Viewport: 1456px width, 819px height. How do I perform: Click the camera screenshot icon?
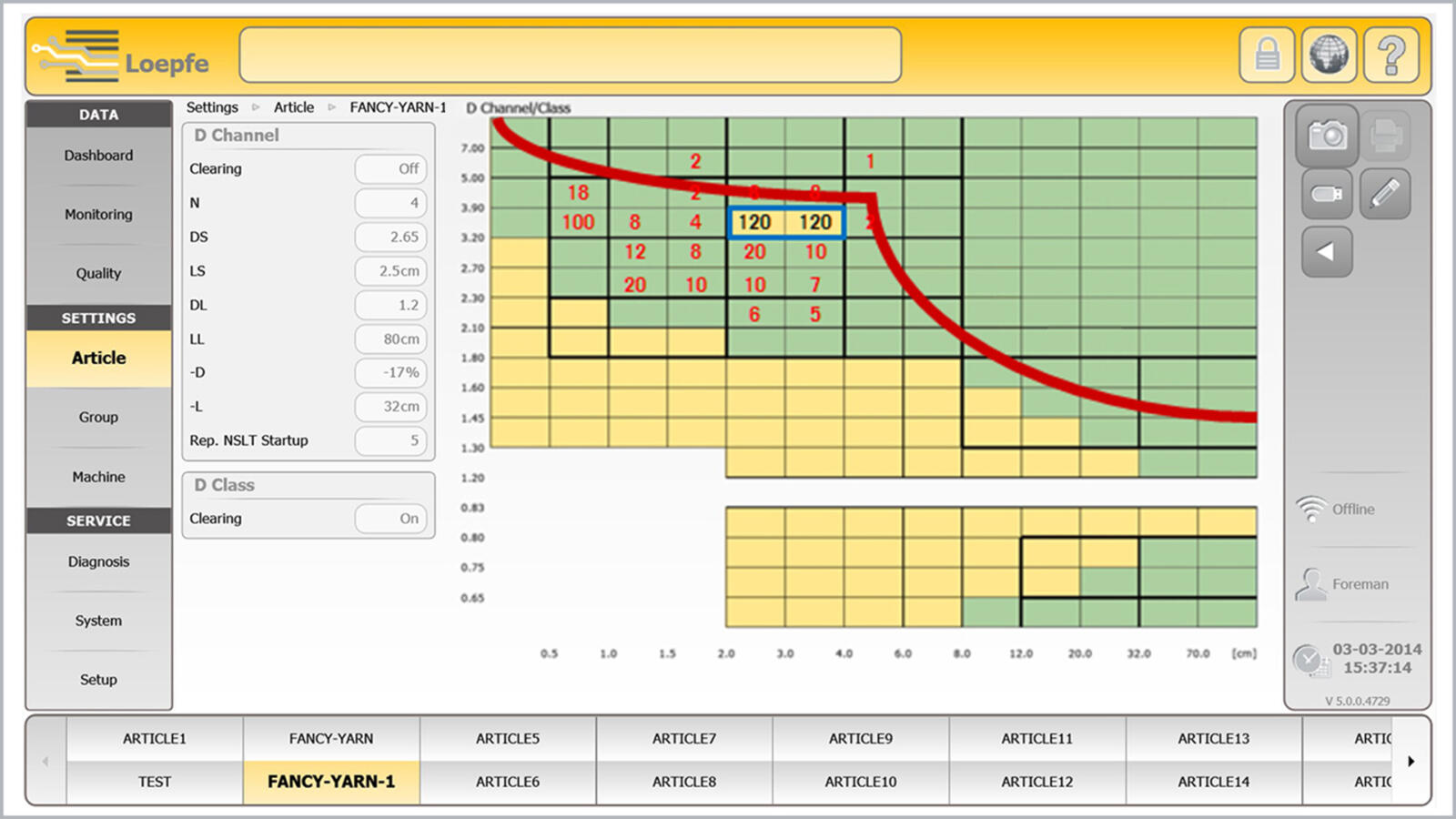tap(1327, 136)
